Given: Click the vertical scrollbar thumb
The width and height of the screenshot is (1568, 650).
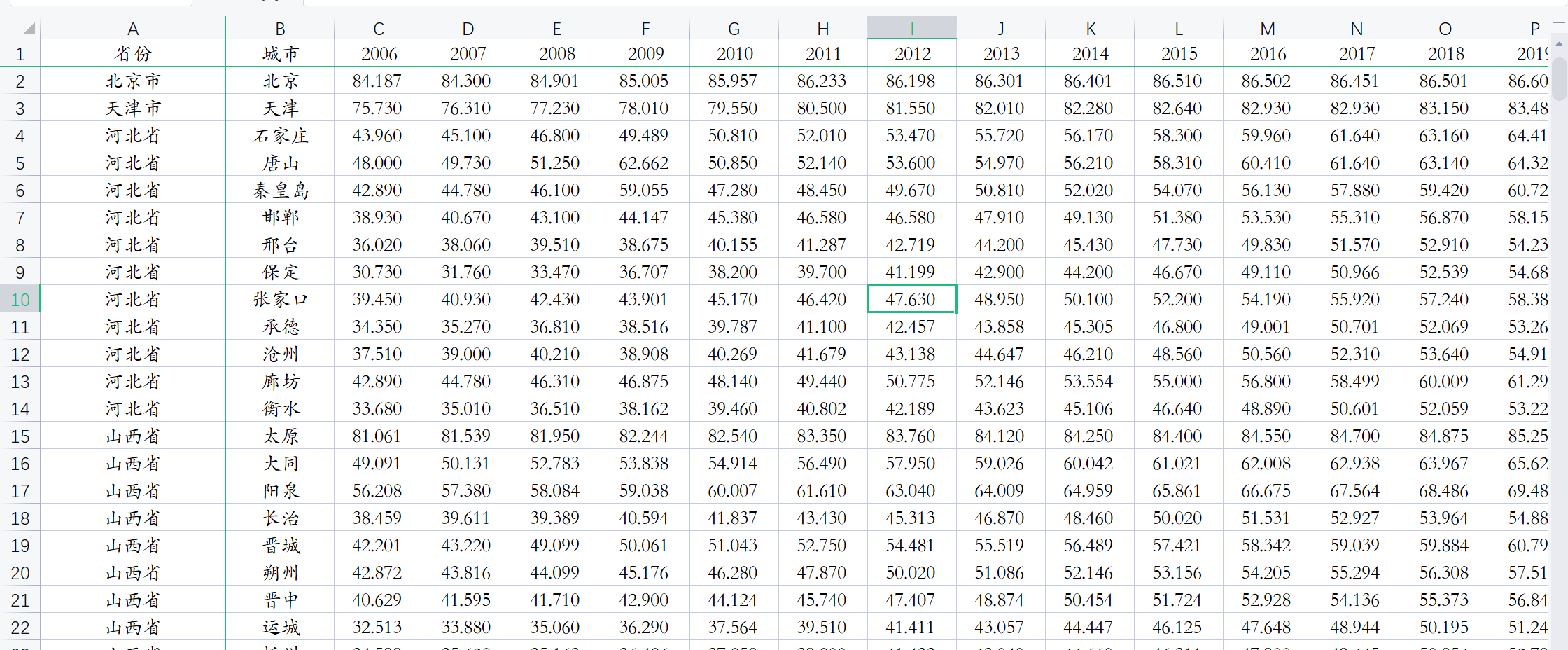Looking at the screenshot, I should click(1559, 78).
